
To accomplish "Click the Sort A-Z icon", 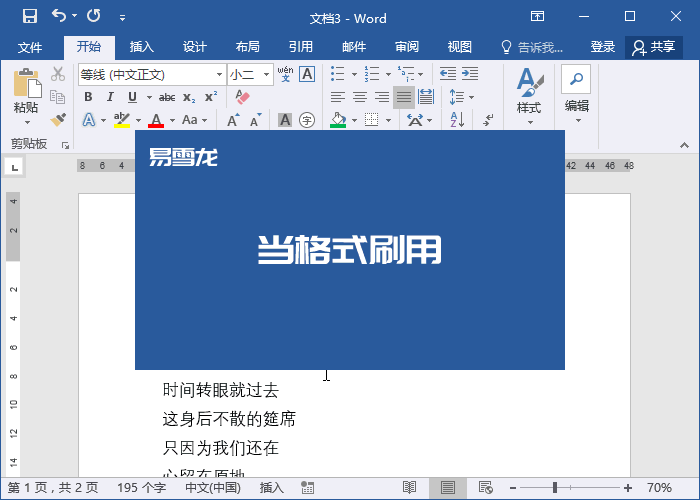I will 457,120.
